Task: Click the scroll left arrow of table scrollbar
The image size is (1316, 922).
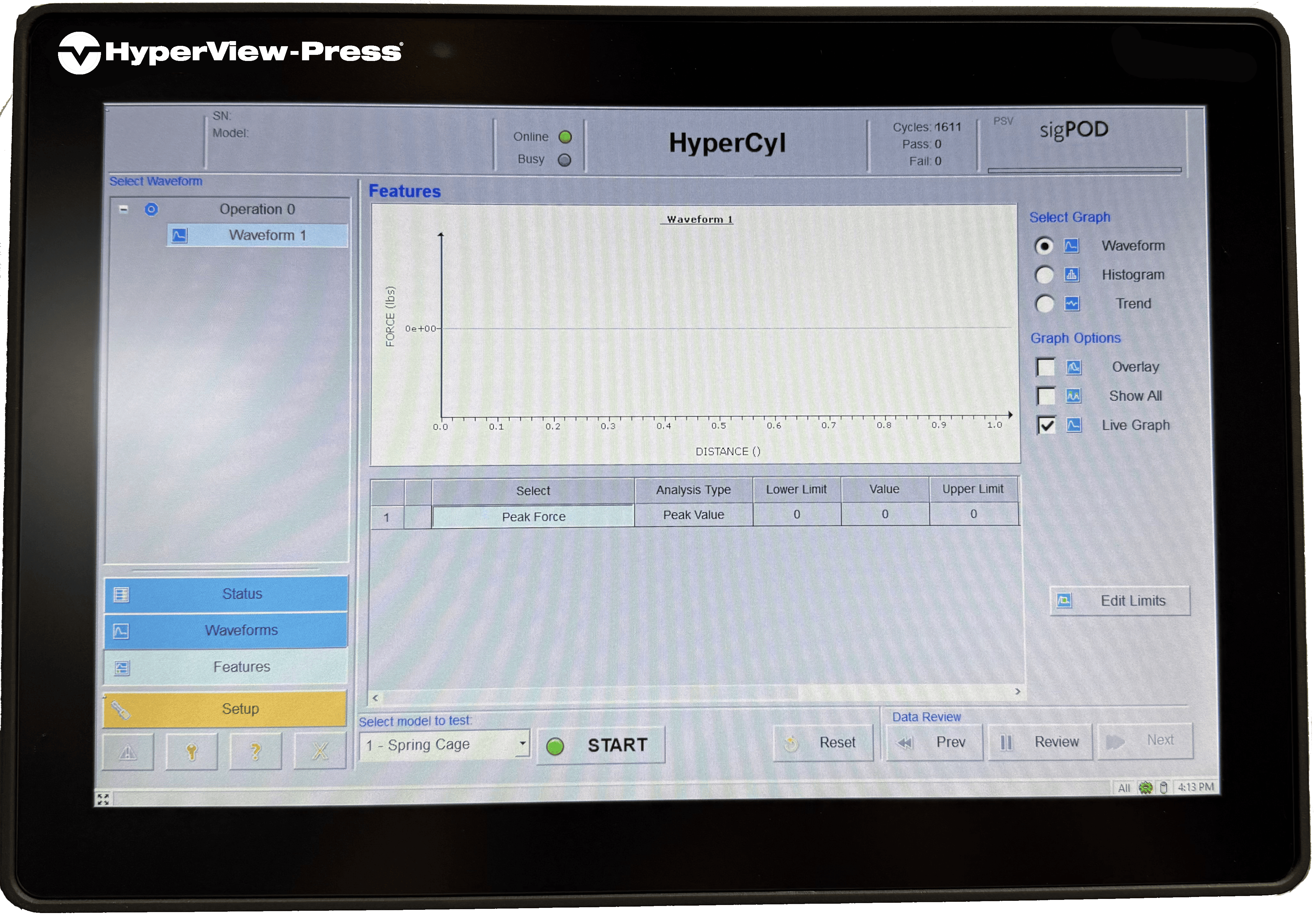Action: 375,698
